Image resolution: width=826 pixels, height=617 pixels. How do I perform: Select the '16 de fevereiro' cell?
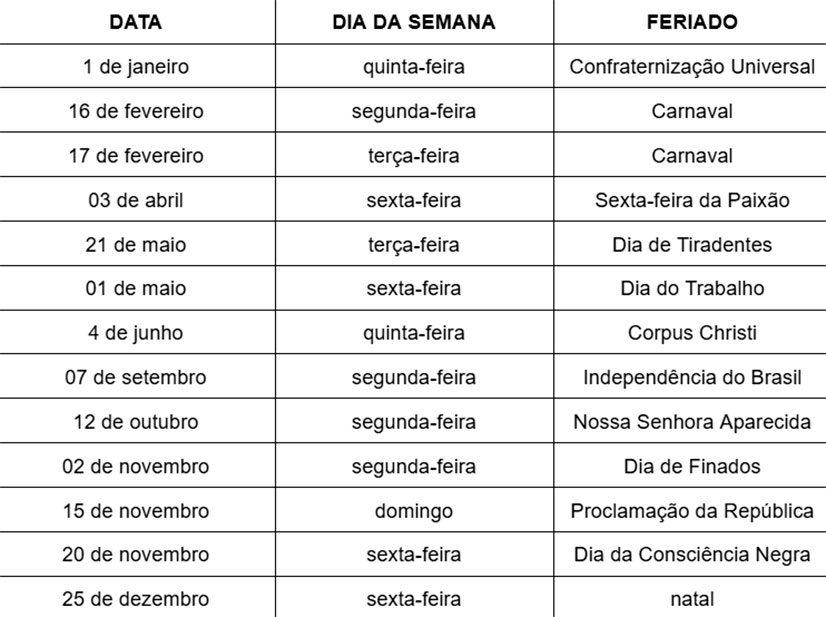(136, 111)
